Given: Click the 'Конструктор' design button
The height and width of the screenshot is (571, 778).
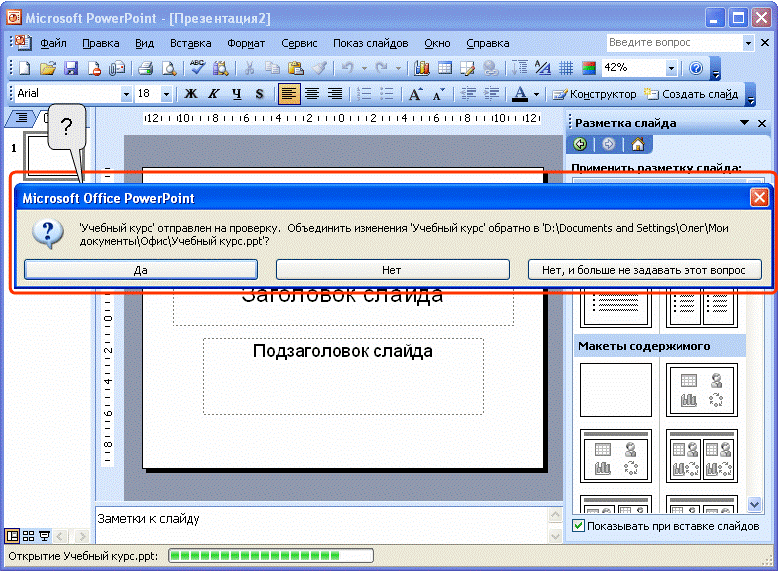Looking at the screenshot, I should [594, 94].
